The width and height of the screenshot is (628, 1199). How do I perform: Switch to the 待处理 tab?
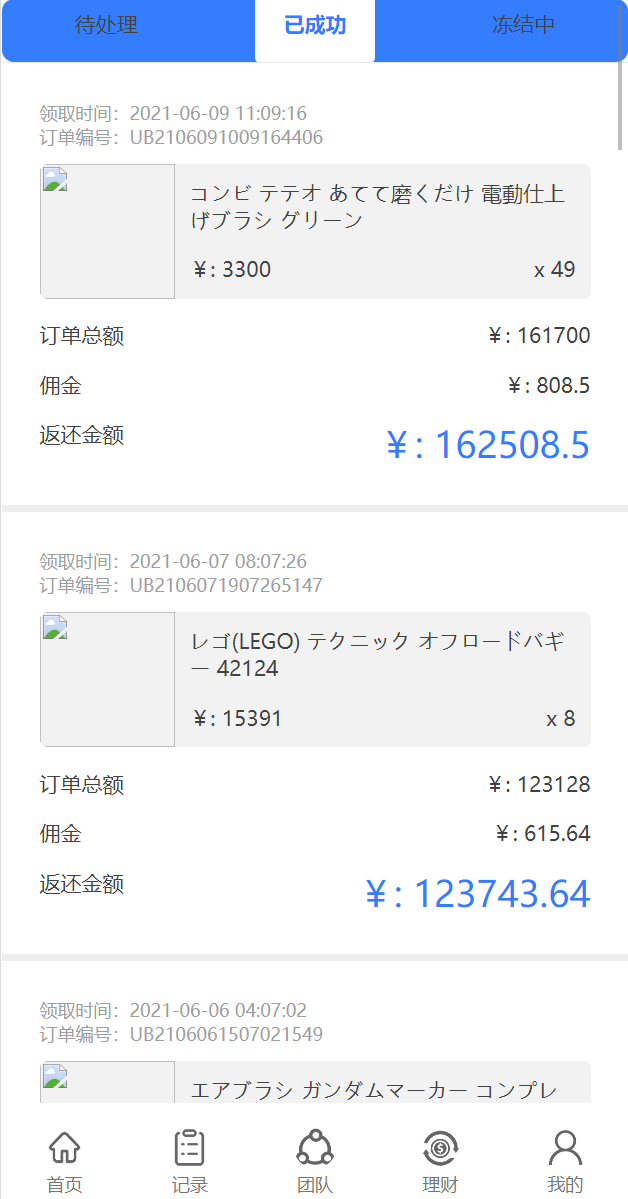(106, 27)
